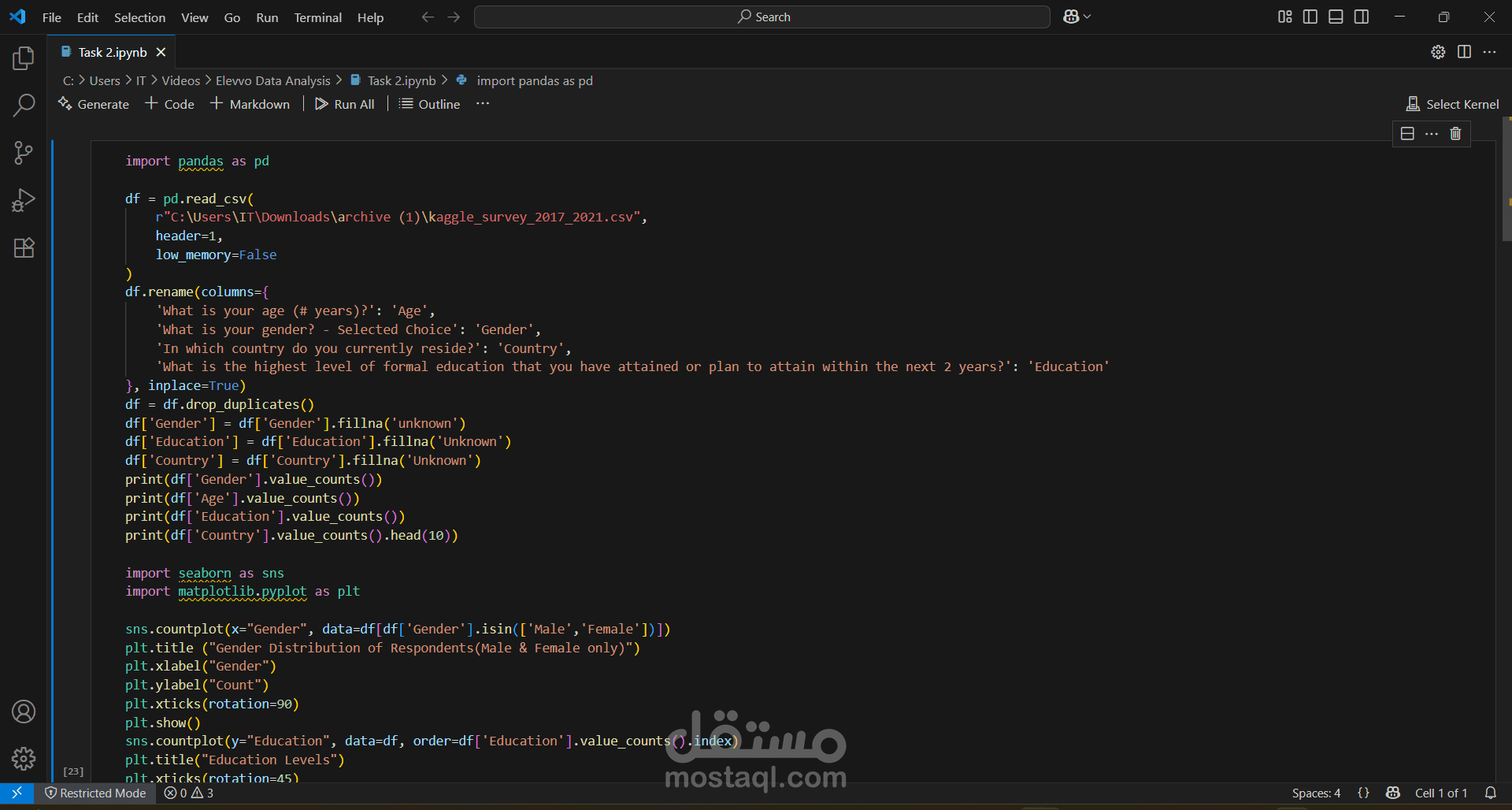Add a new Code cell

(x=169, y=104)
